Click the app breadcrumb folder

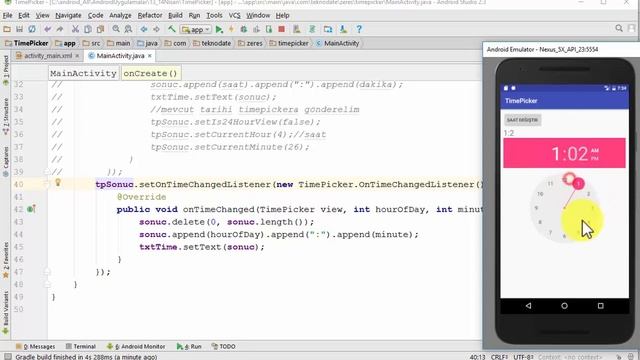click(x=65, y=43)
